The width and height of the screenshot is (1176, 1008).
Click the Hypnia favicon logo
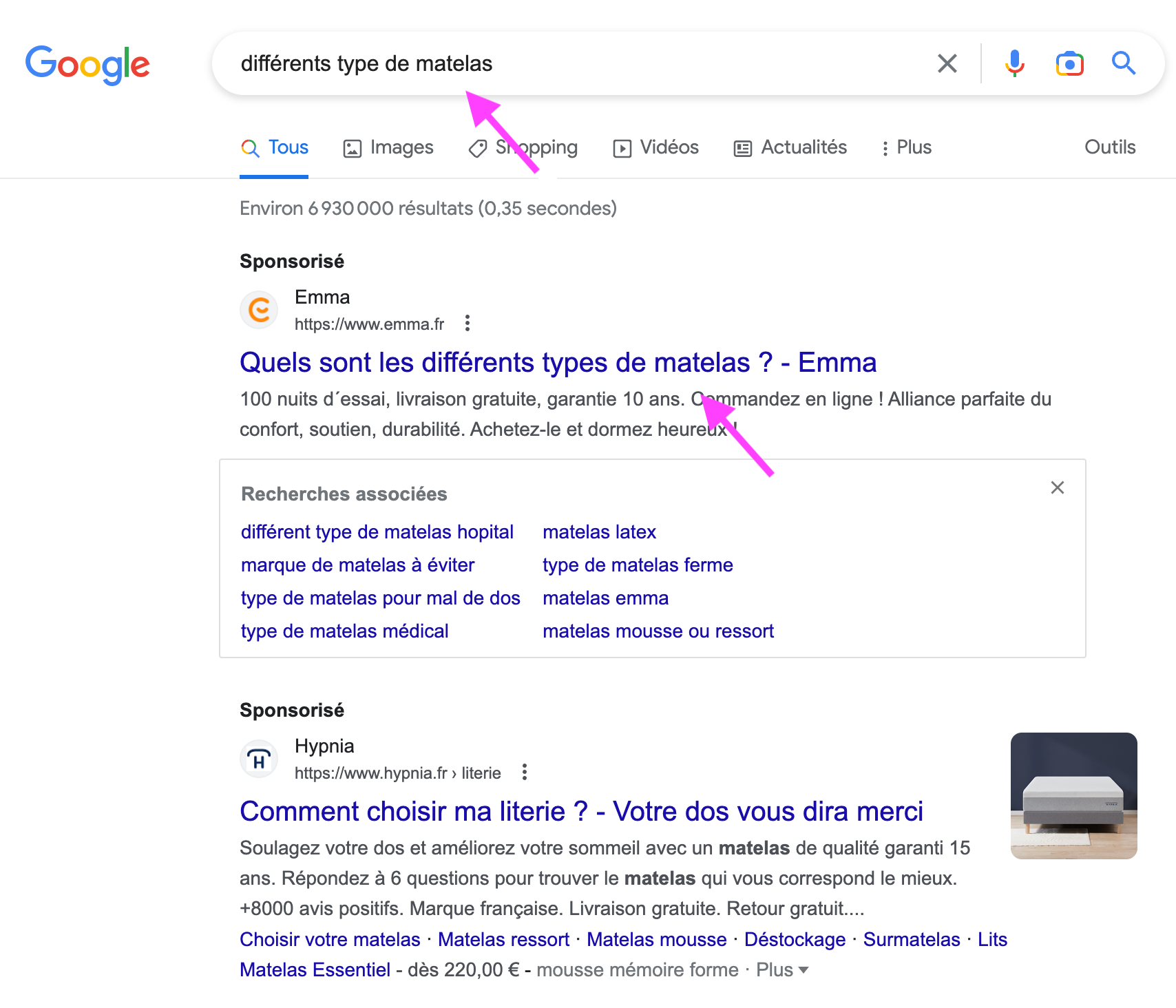pos(258,758)
